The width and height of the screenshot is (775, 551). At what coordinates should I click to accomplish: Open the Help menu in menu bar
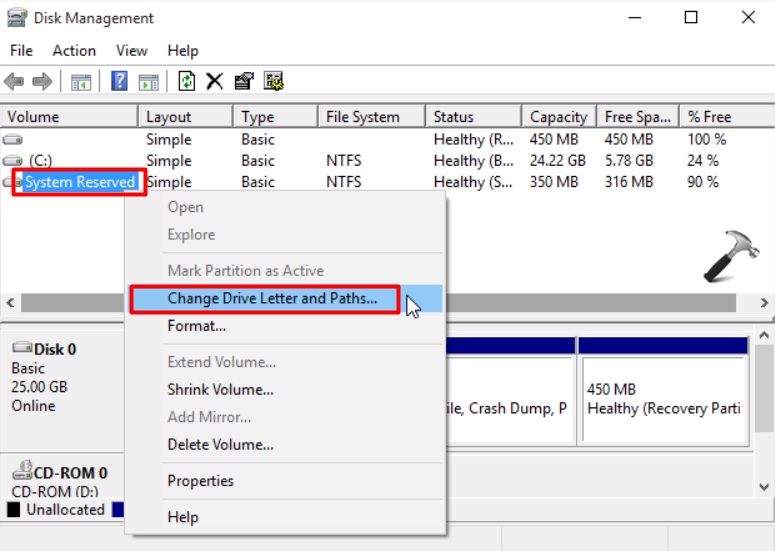click(x=183, y=50)
